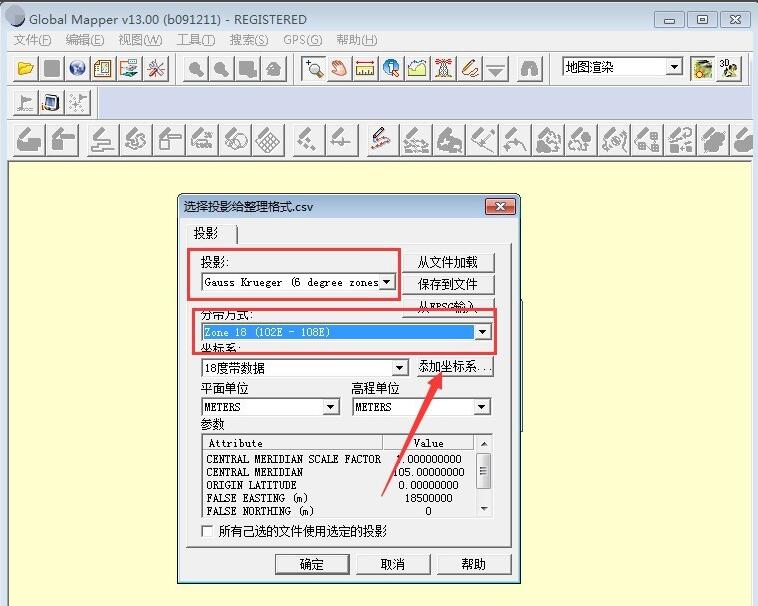Image resolution: width=758 pixels, height=606 pixels.
Task: Open the 工具(T) menu
Action: click(196, 40)
